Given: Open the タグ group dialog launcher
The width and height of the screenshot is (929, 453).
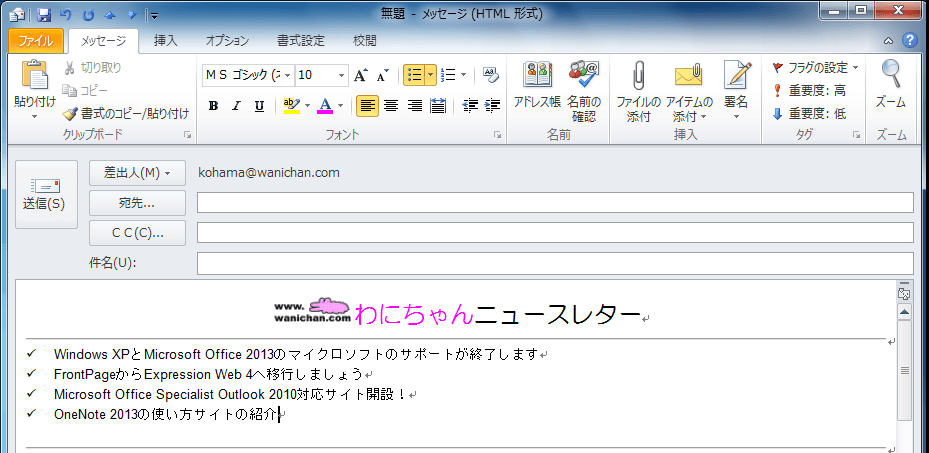Looking at the screenshot, I should pyautogui.click(x=857, y=136).
